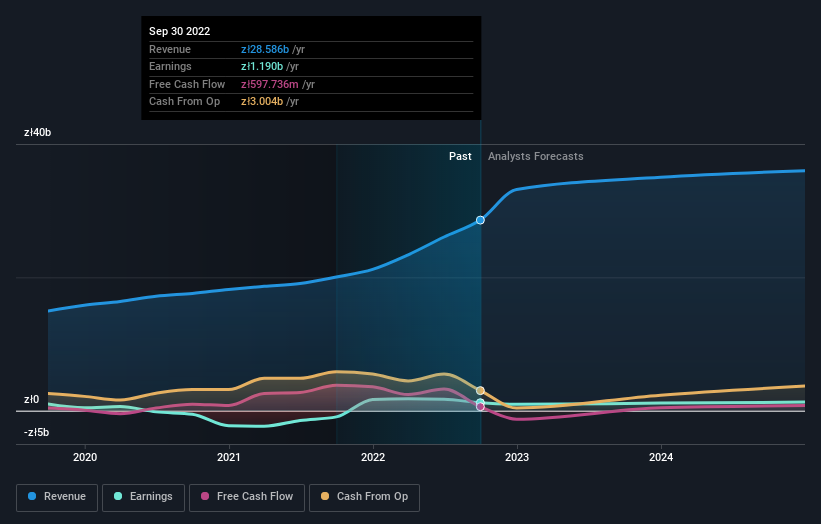Click the 2023 x-axis label
Viewport: 821px width, 524px height.
(x=517, y=458)
